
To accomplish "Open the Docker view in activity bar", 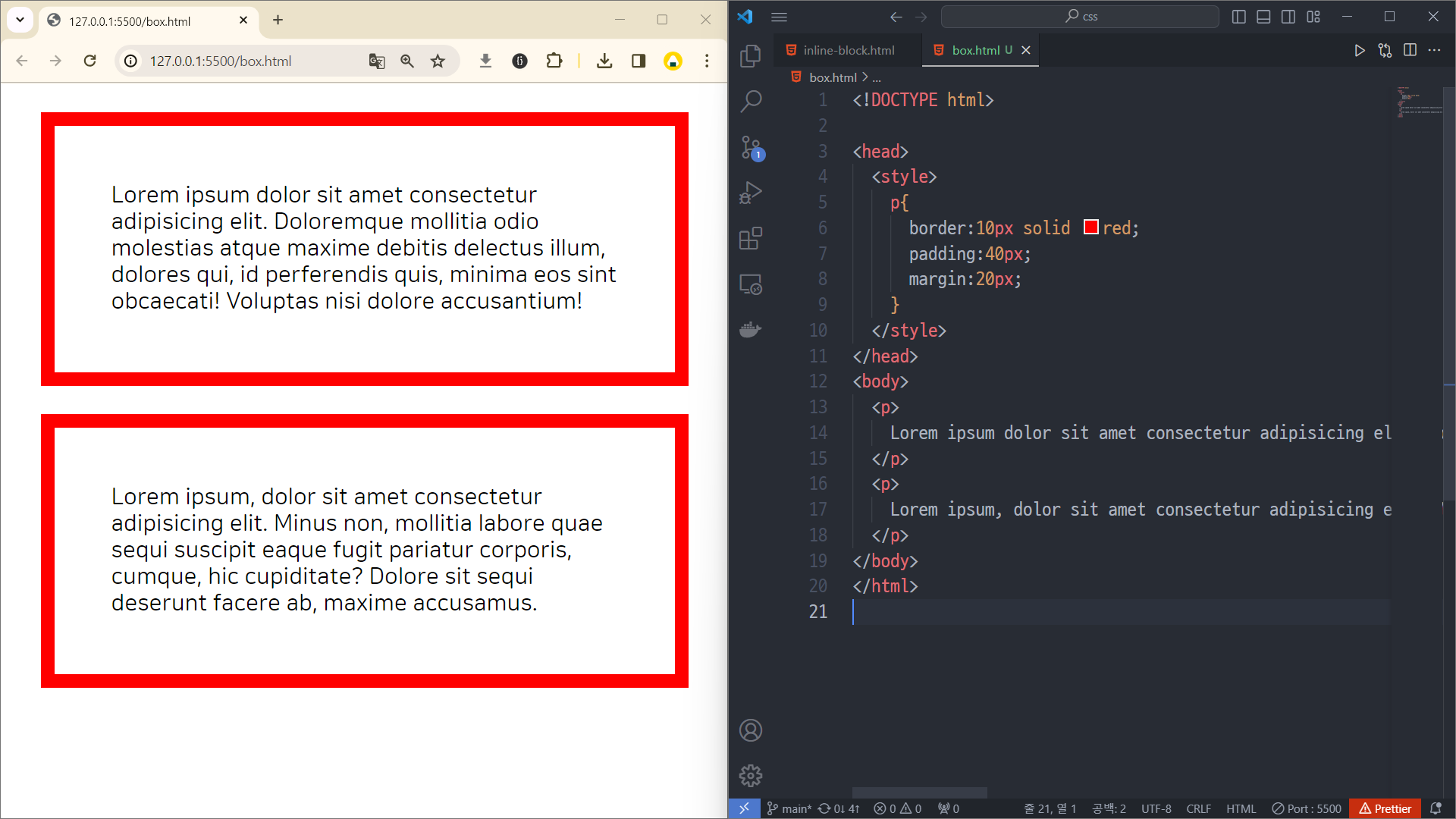I will coord(751,330).
